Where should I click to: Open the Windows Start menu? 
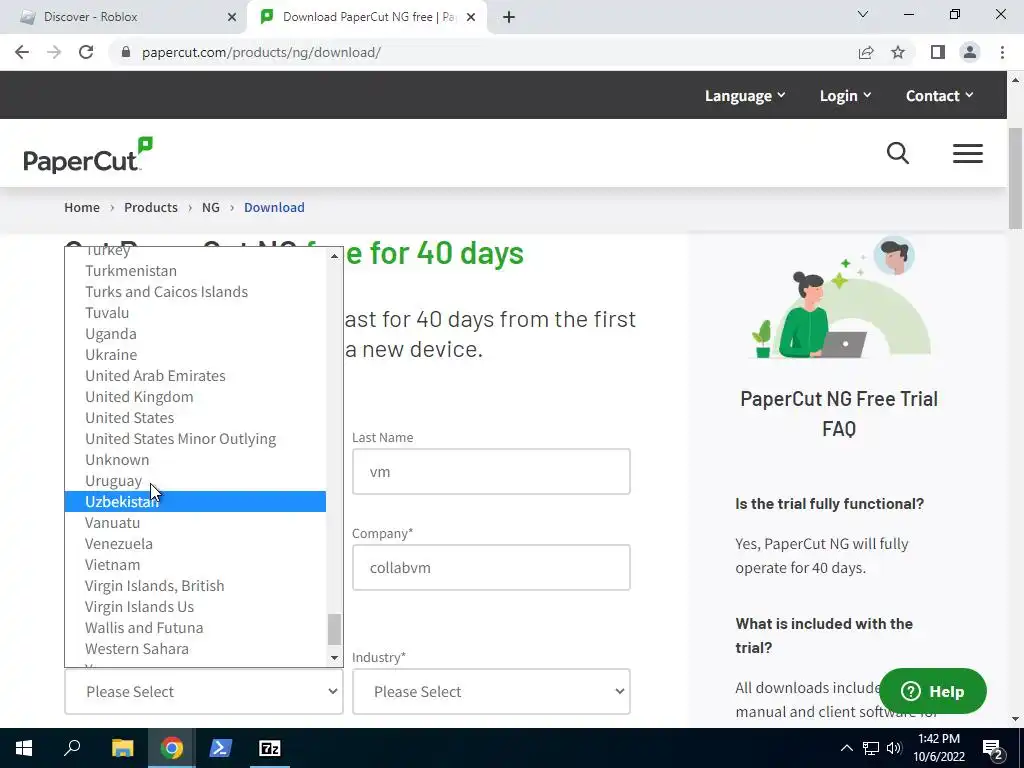point(24,748)
